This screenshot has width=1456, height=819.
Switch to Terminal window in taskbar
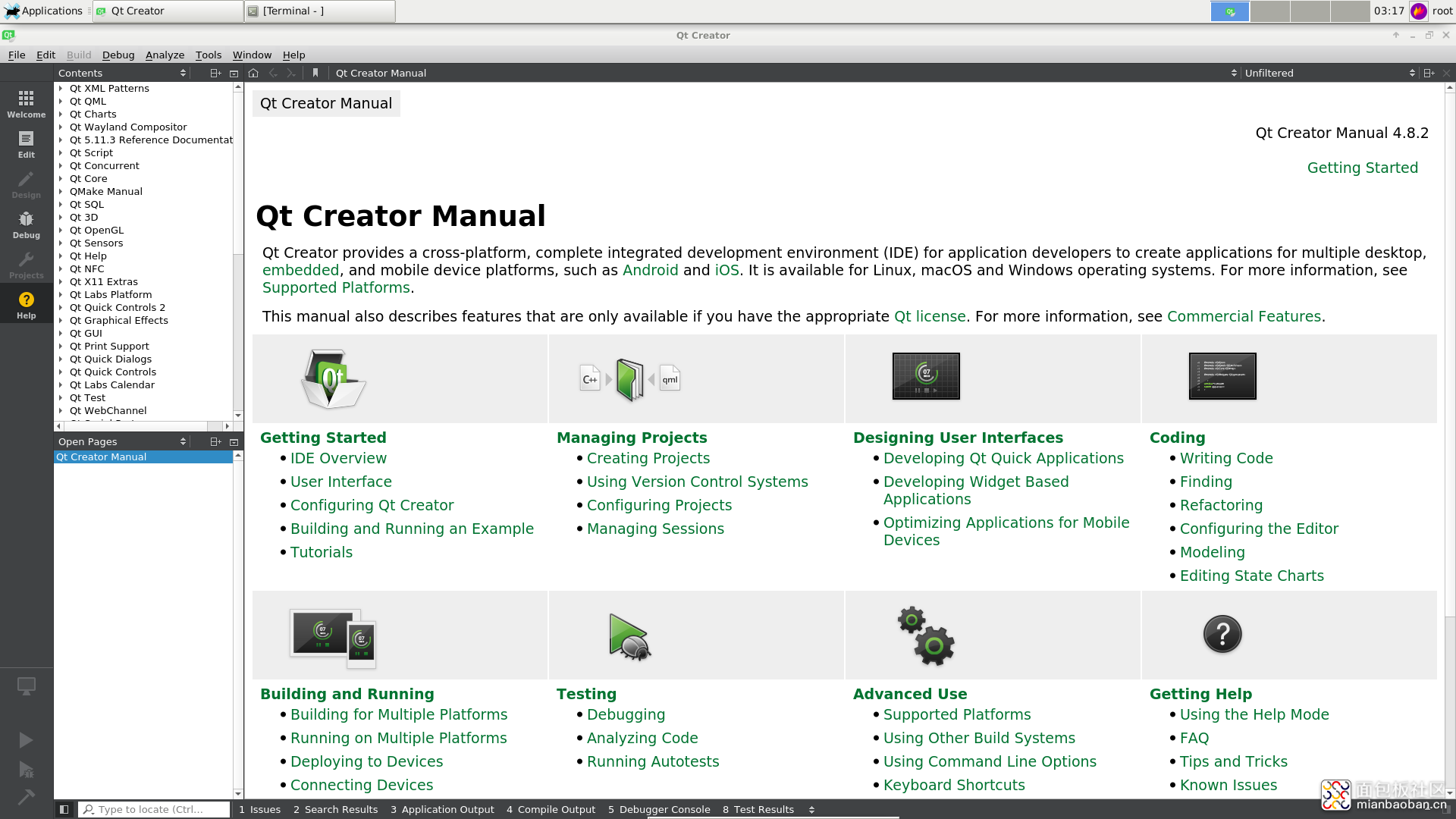coord(320,11)
